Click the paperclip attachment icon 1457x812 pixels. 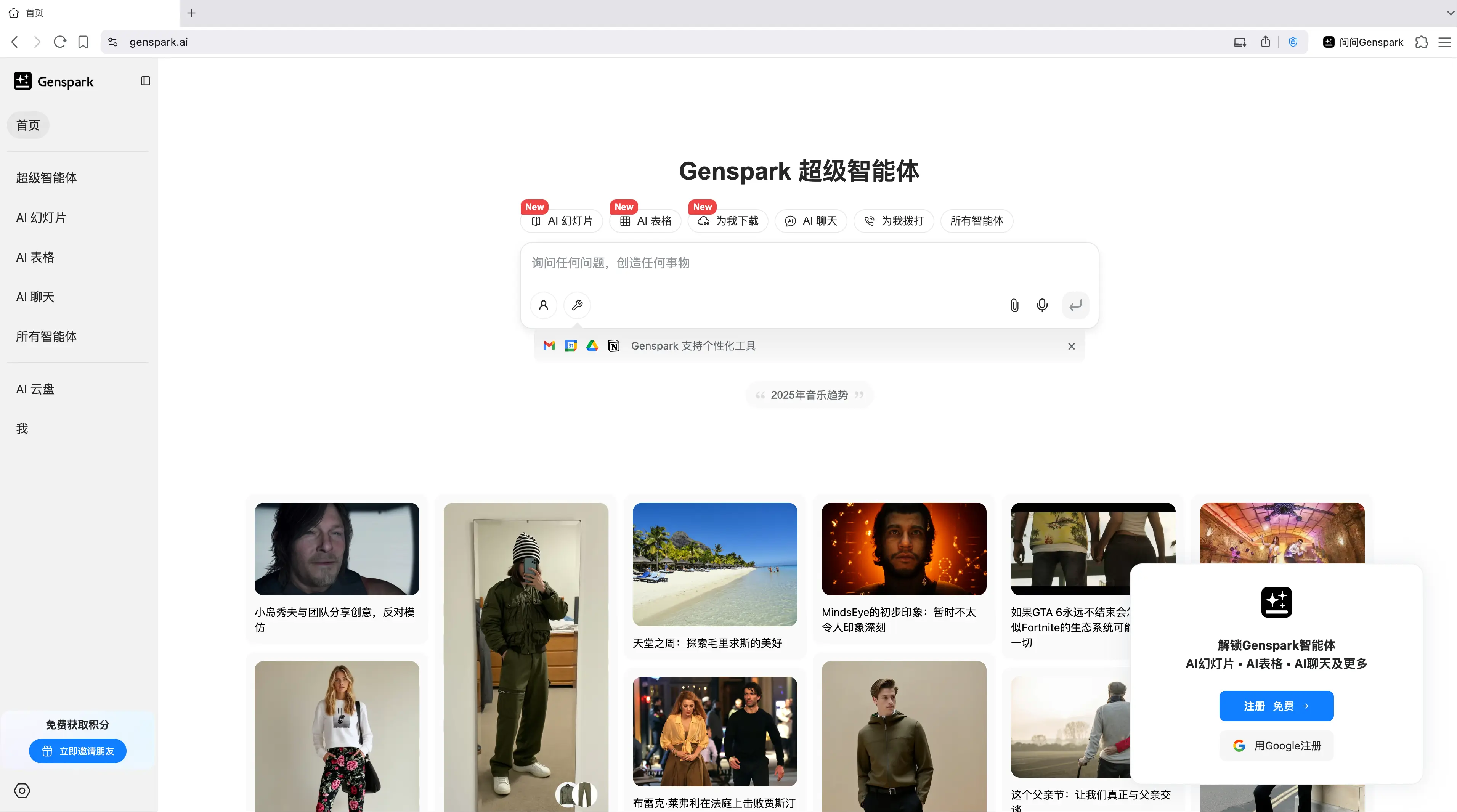1014,305
